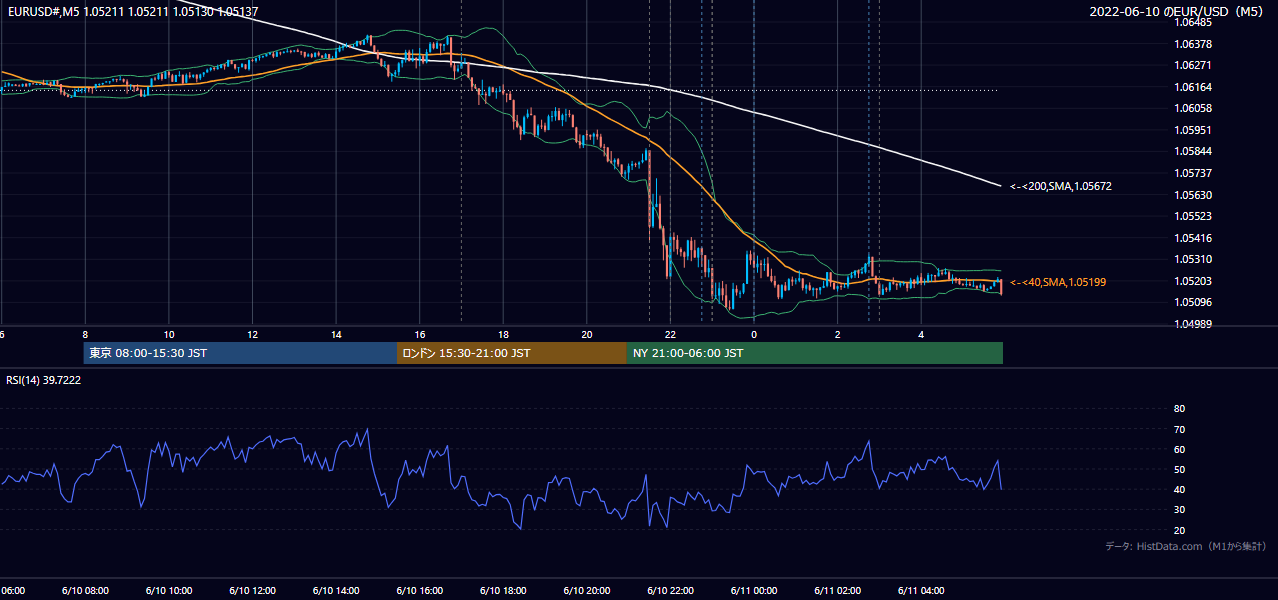
Task: Click hour label 4 under price chart
Action: coord(921,334)
